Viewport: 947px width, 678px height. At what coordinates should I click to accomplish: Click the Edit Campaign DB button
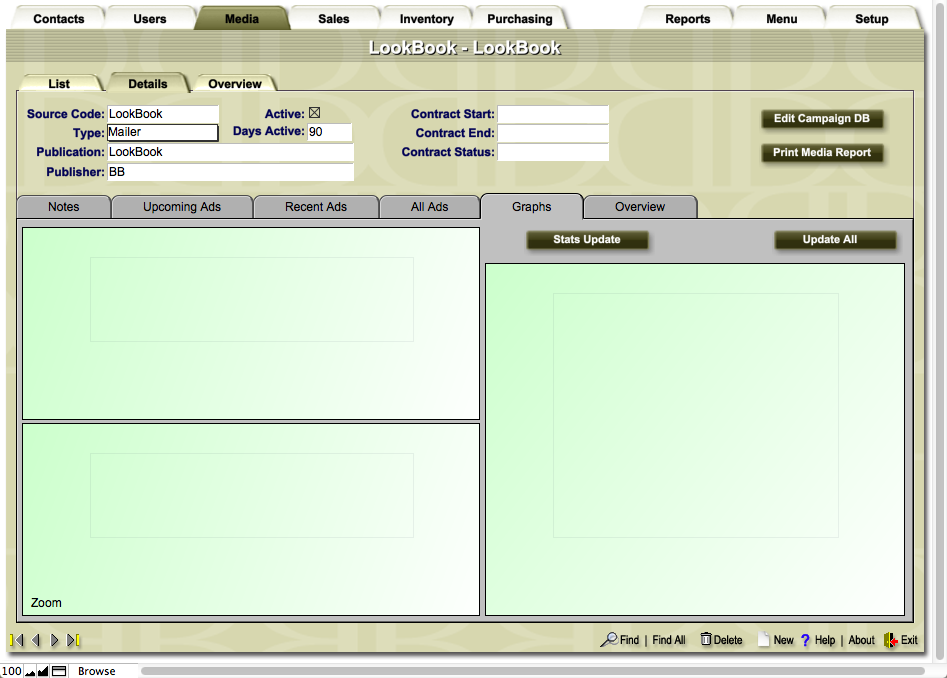pos(822,119)
